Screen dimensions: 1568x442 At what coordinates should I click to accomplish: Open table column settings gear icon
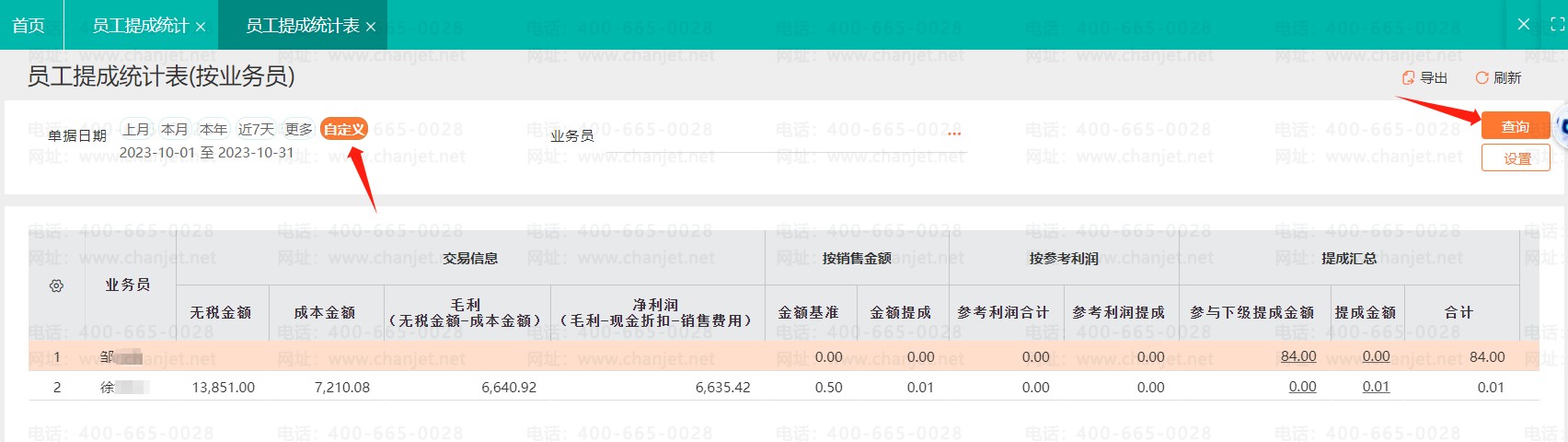click(x=56, y=286)
